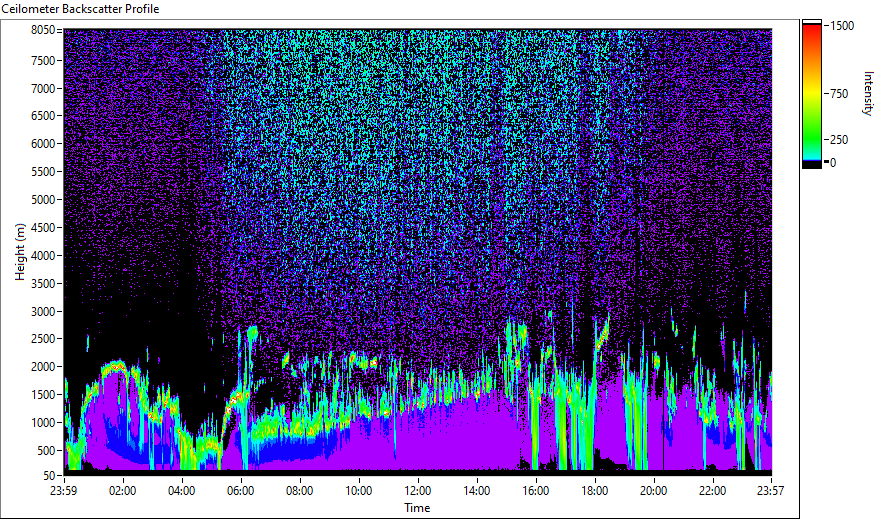The image size is (878, 519).
Task: Click the Time axis label
Action: tap(417, 508)
